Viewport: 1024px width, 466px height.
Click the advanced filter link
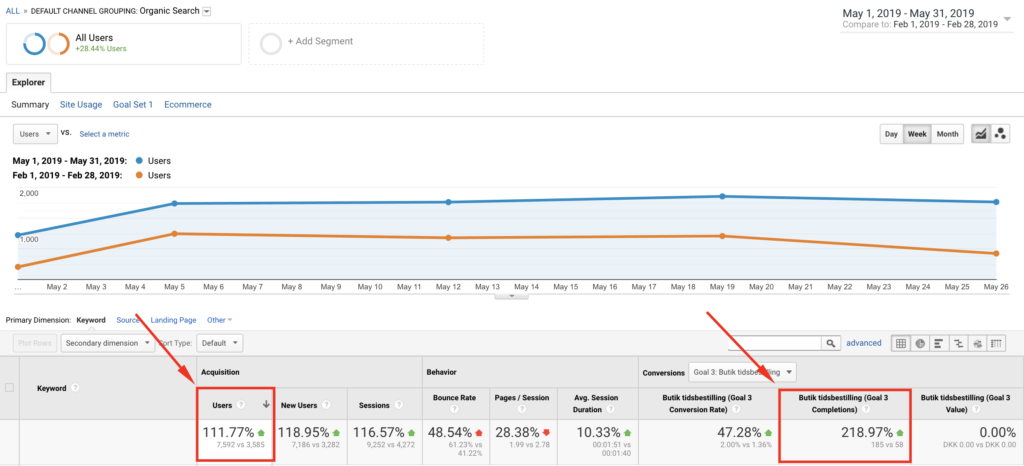point(864,343)
